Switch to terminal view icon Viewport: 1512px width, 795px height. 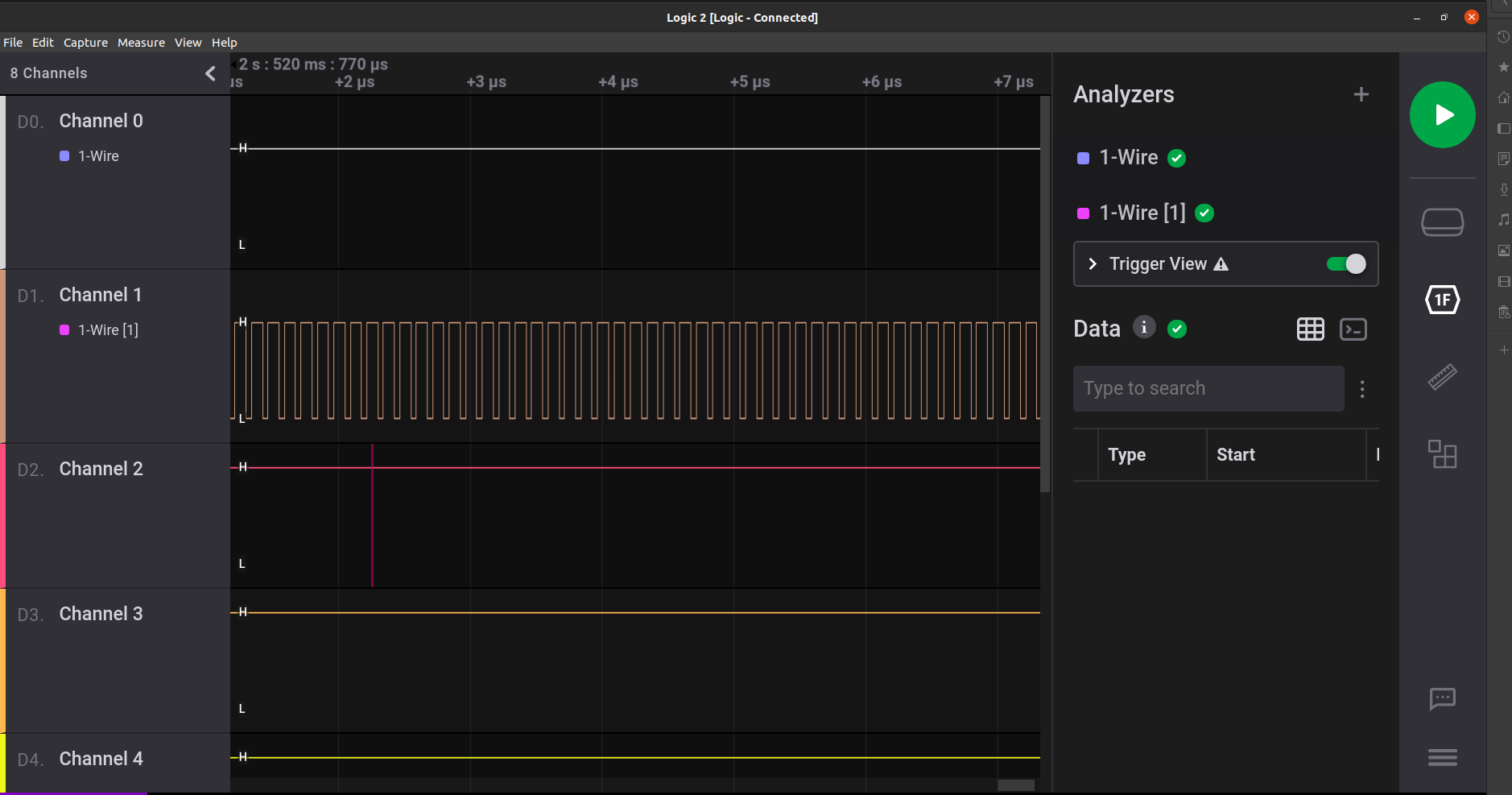tap(1353, 329)
